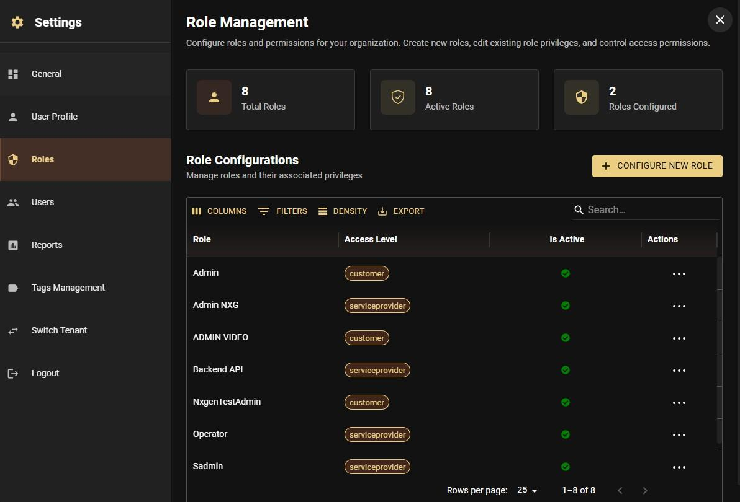This screenshot has width=740, height=502.
Task: Click the active checkmark for Operator
Action: 565,434
